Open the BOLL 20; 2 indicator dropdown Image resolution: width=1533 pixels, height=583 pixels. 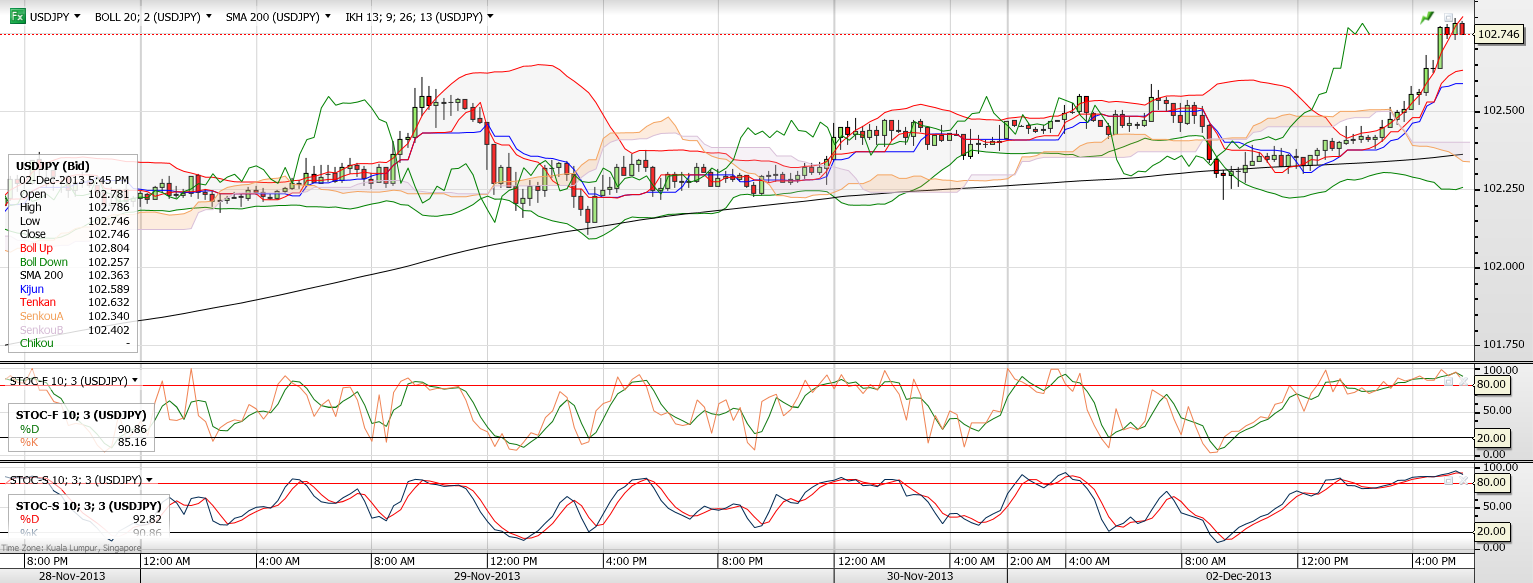[153, 17]
